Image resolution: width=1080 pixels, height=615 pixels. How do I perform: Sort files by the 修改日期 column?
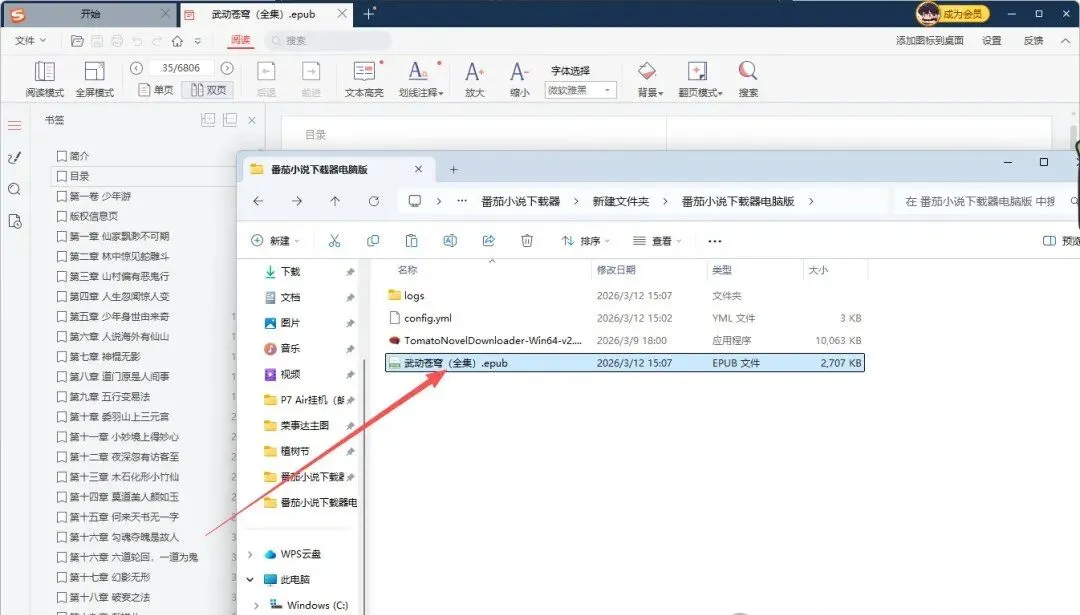(x=616, y=270)
